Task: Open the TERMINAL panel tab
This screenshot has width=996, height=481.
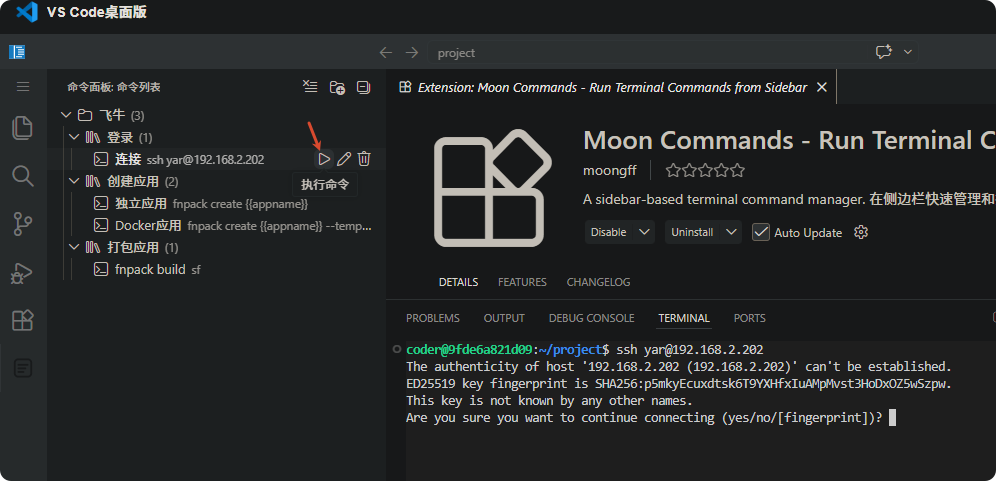Action: (x=684, y=318)
